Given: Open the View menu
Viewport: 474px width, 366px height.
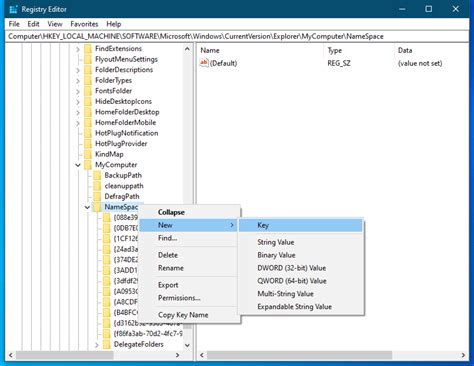Looking at the screenshot, I should 55,24.
